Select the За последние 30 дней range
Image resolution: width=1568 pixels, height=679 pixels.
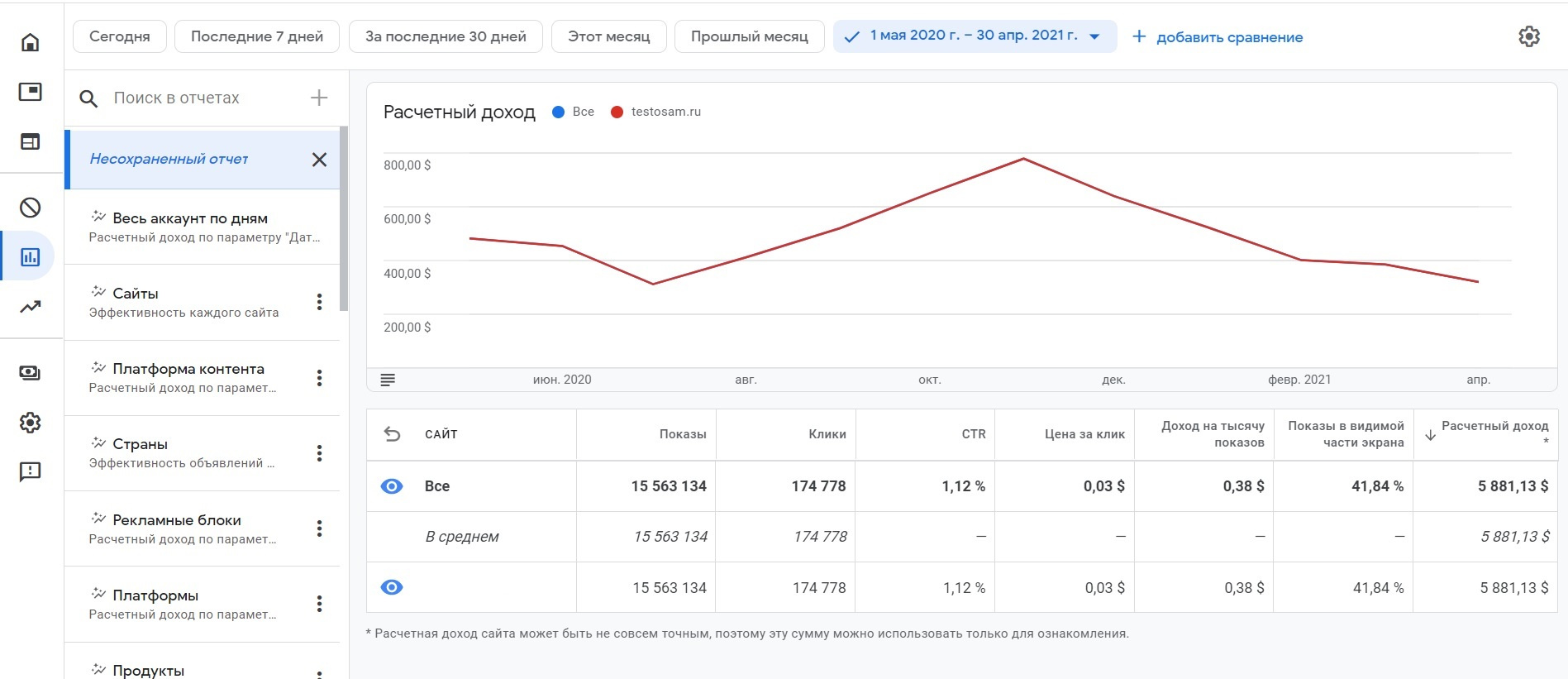(x=446, y=36)
